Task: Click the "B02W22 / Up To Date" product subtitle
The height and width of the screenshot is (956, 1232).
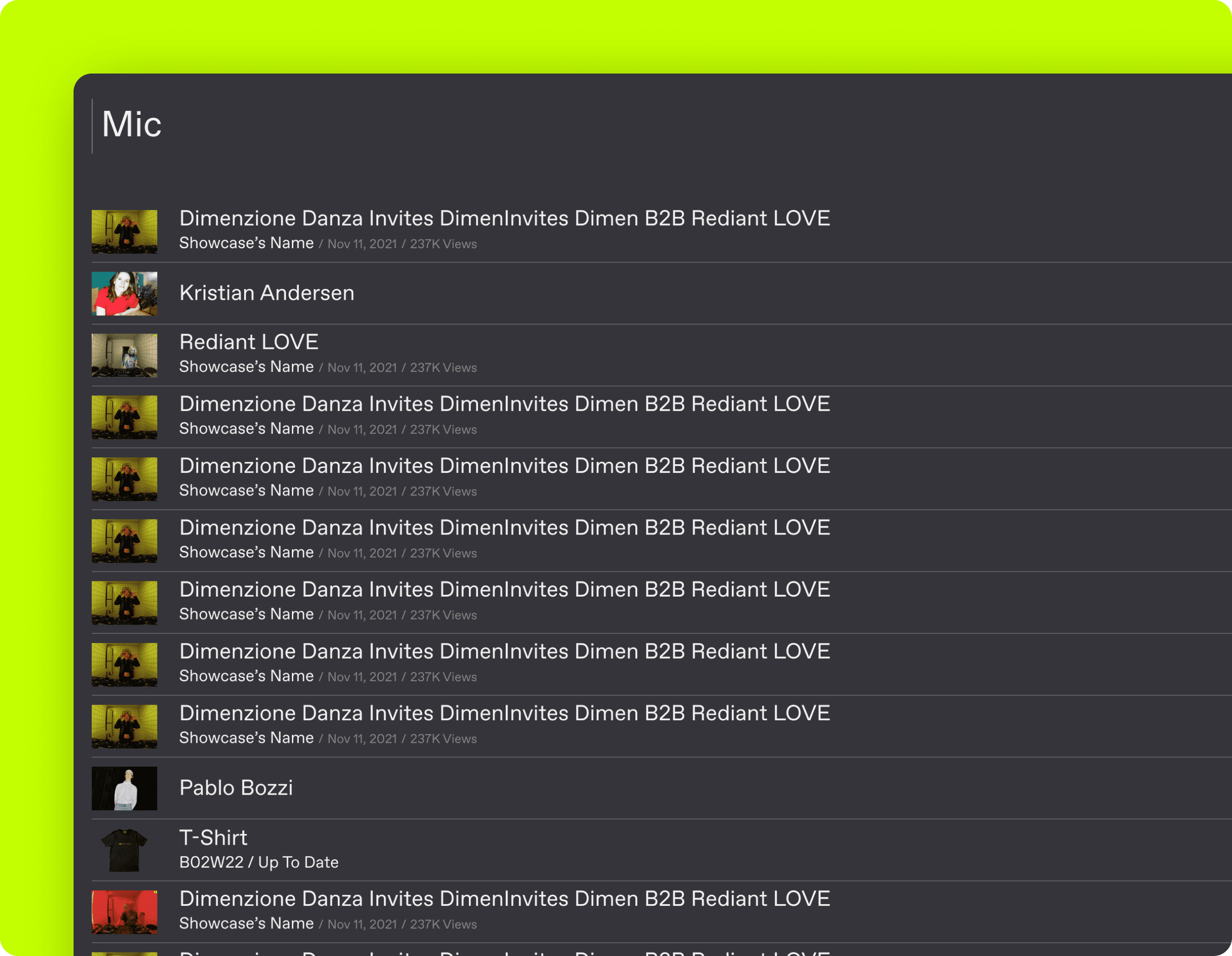Action: click(x=259, y=862)
